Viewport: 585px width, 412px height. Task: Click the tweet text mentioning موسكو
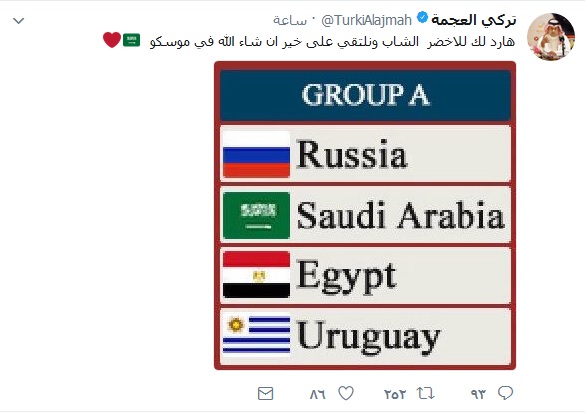[332, 41]
